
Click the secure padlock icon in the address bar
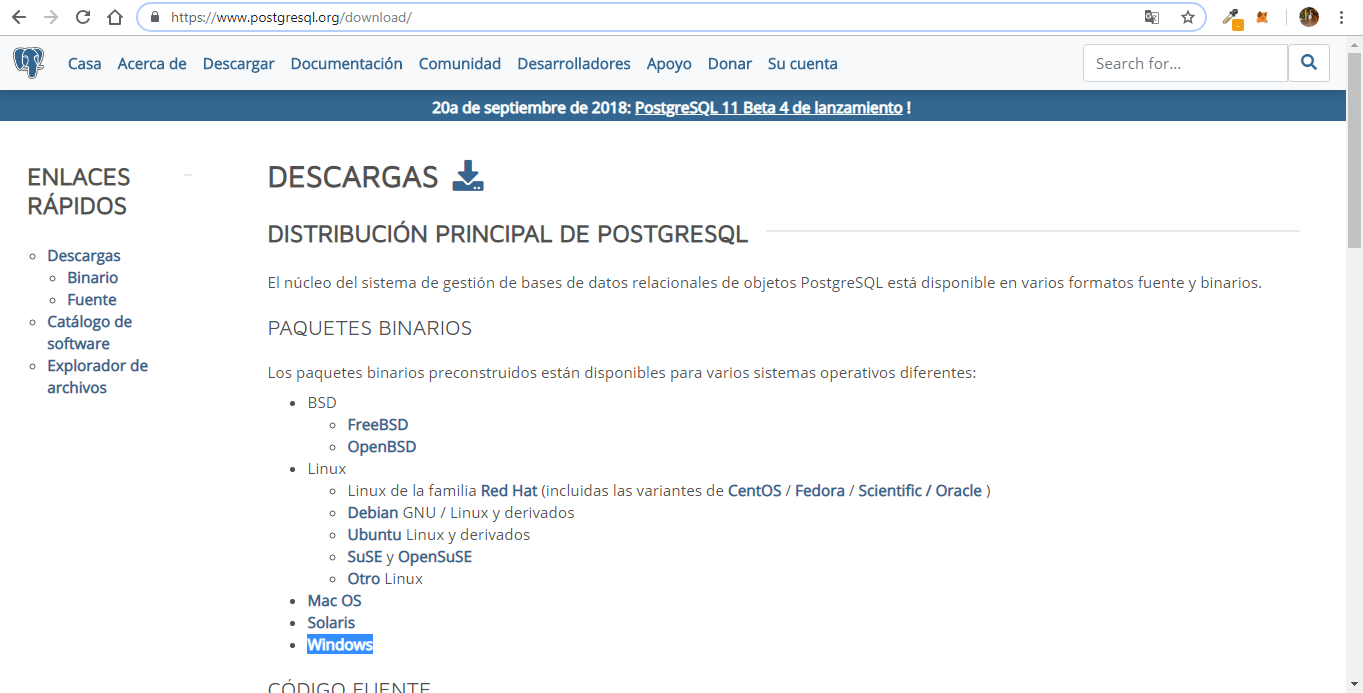click(x=154, y=17)
